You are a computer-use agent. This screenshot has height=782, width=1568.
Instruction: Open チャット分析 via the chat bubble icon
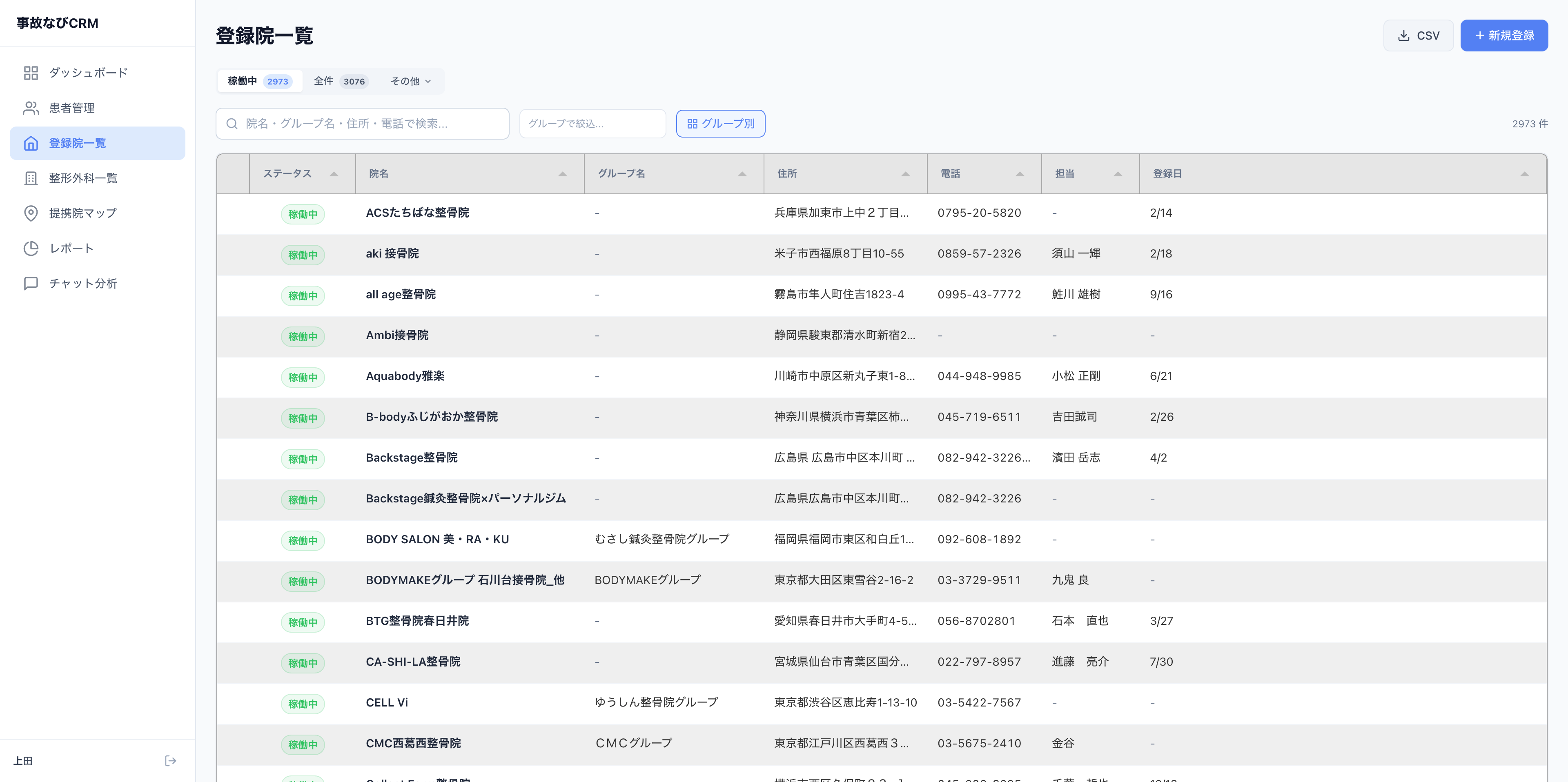[x=31, y=282]
